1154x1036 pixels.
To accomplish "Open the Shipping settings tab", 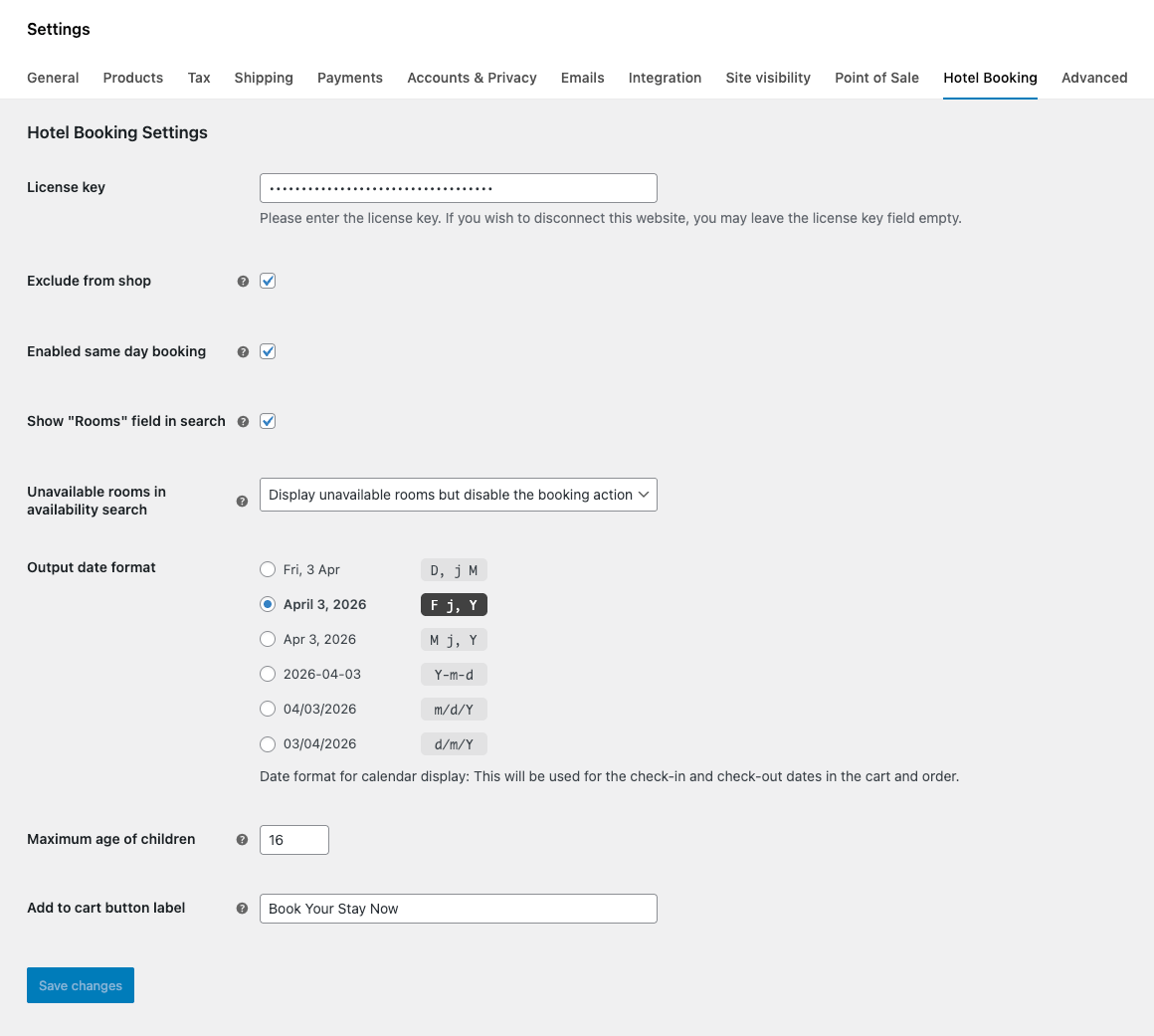I will click(x=264, y=78).
